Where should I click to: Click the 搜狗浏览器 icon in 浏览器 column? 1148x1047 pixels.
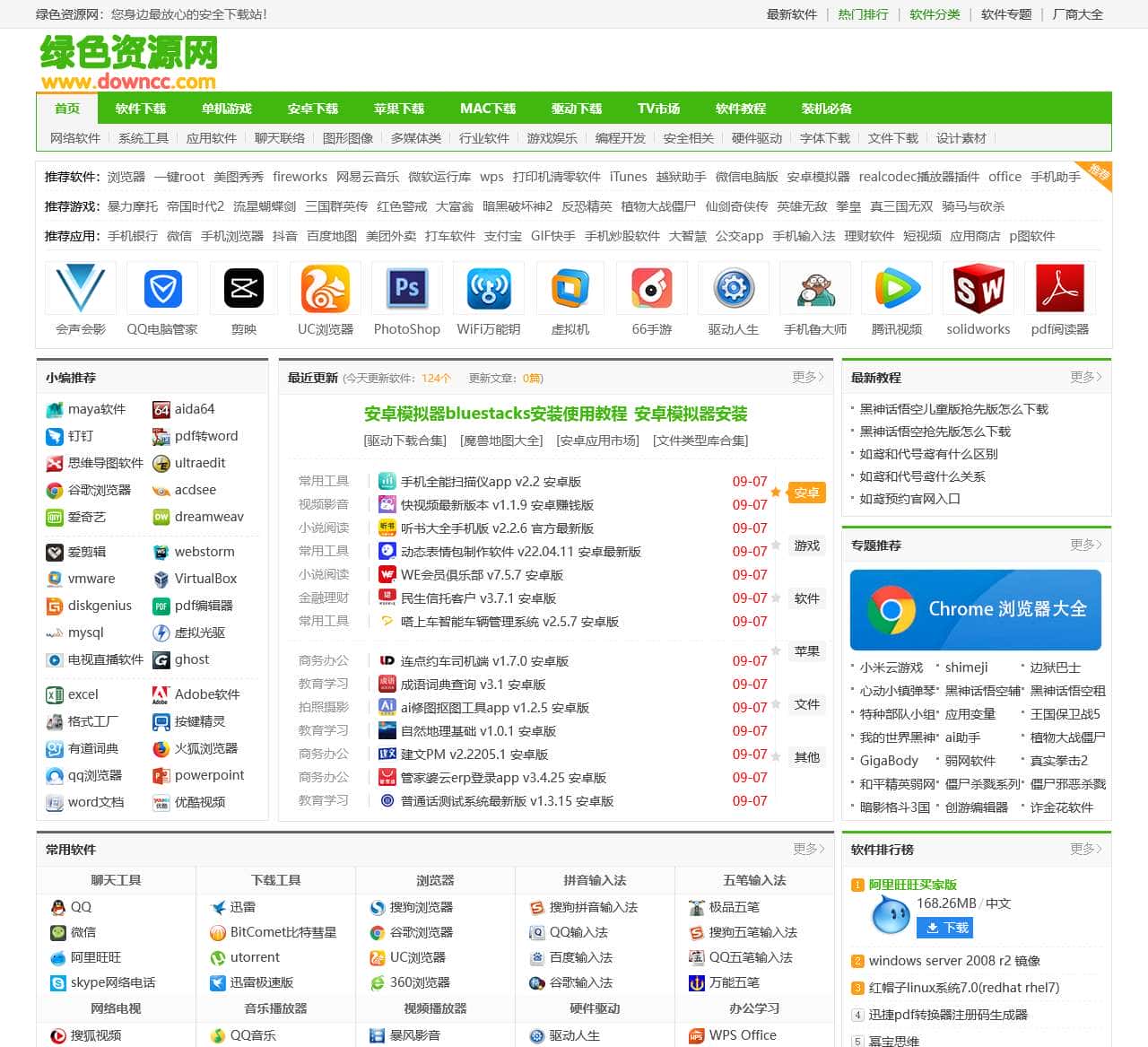pyautogui.click(x=378, y=907)
